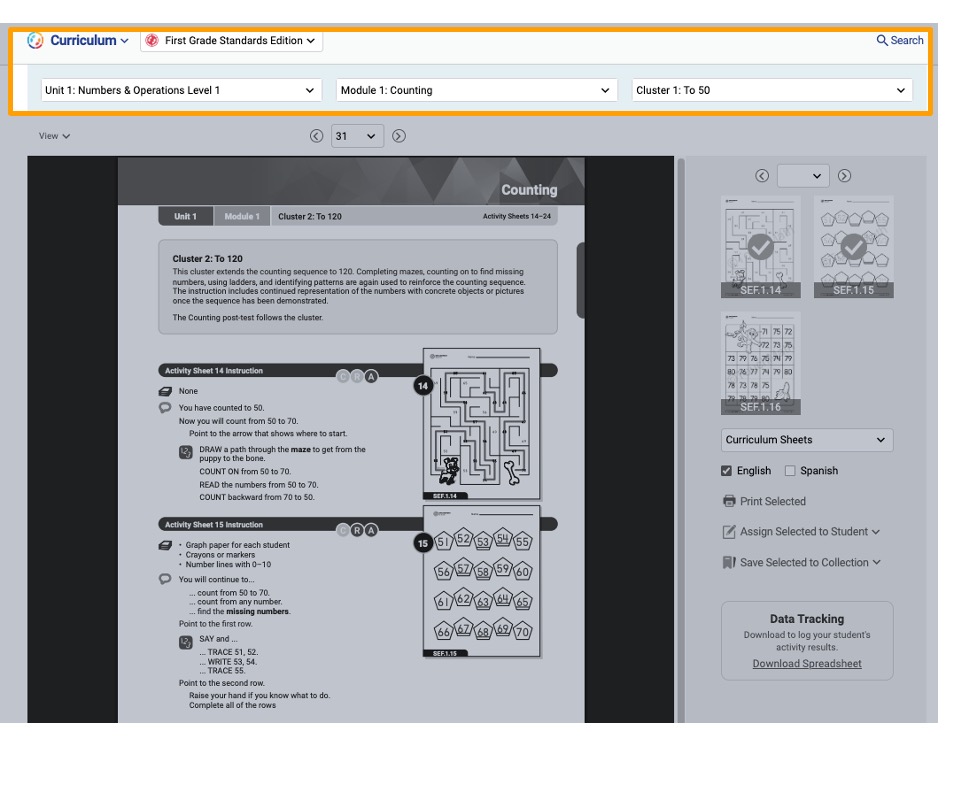Click the Activity Sheets 14–24 label
Image resolution: width=960 pixels, height=800 pixels.
tap(517, 216)
